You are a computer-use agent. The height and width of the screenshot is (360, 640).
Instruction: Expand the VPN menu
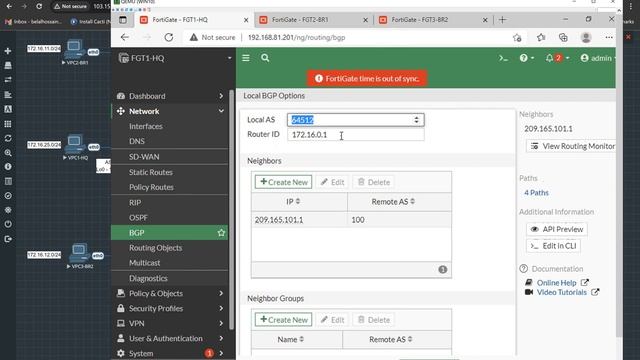click(x=170, y=323)
